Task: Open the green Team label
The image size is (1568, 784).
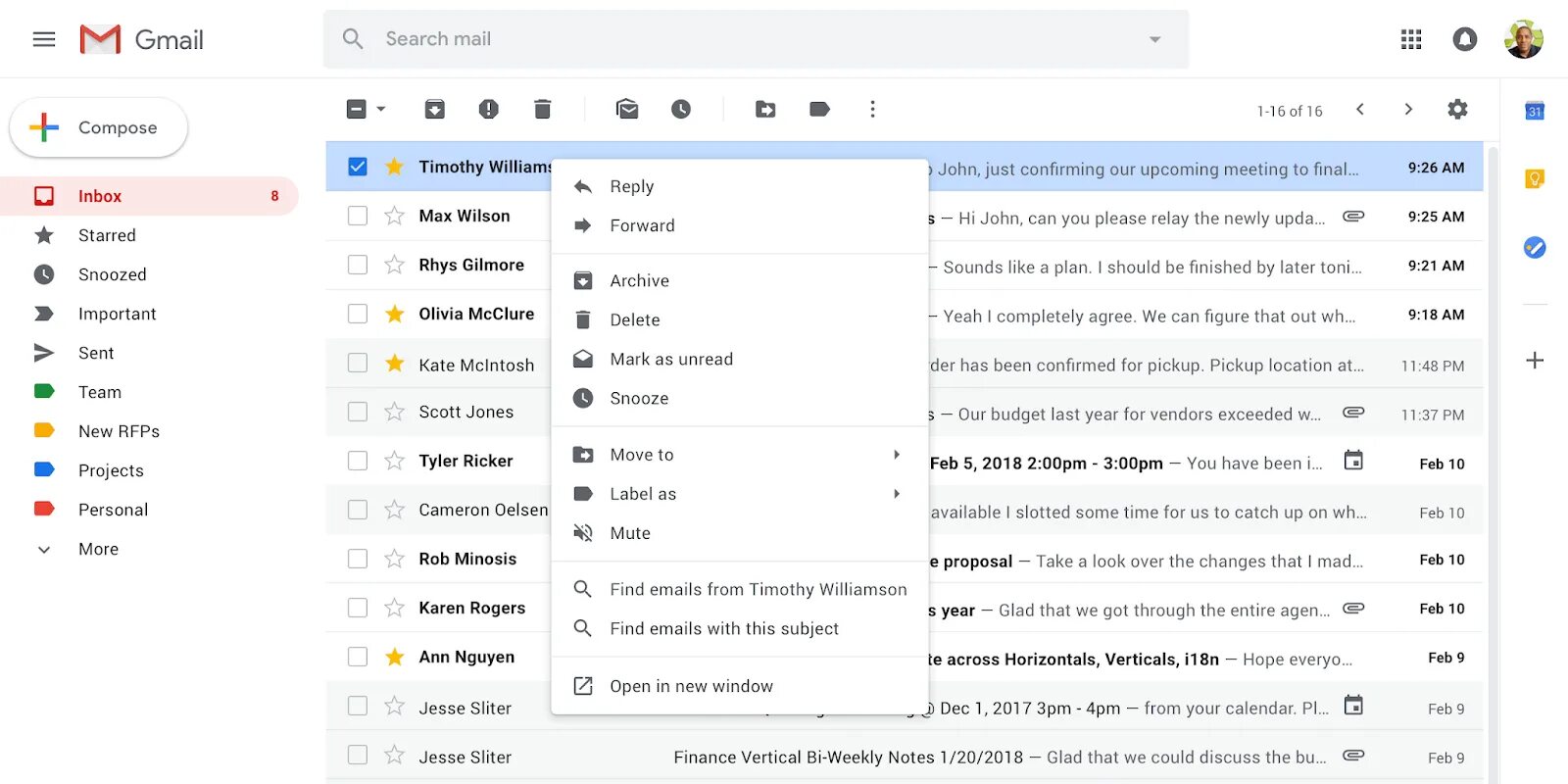Action: click(x=149, y=392)
